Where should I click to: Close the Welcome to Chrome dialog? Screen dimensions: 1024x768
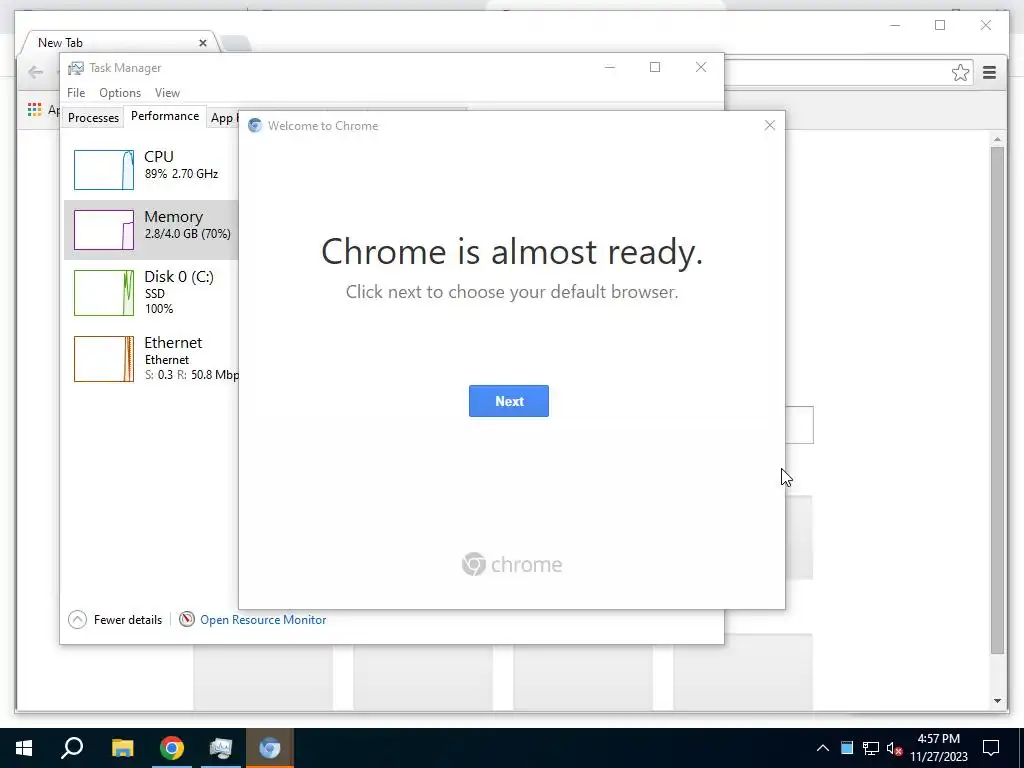coord(770,125)
